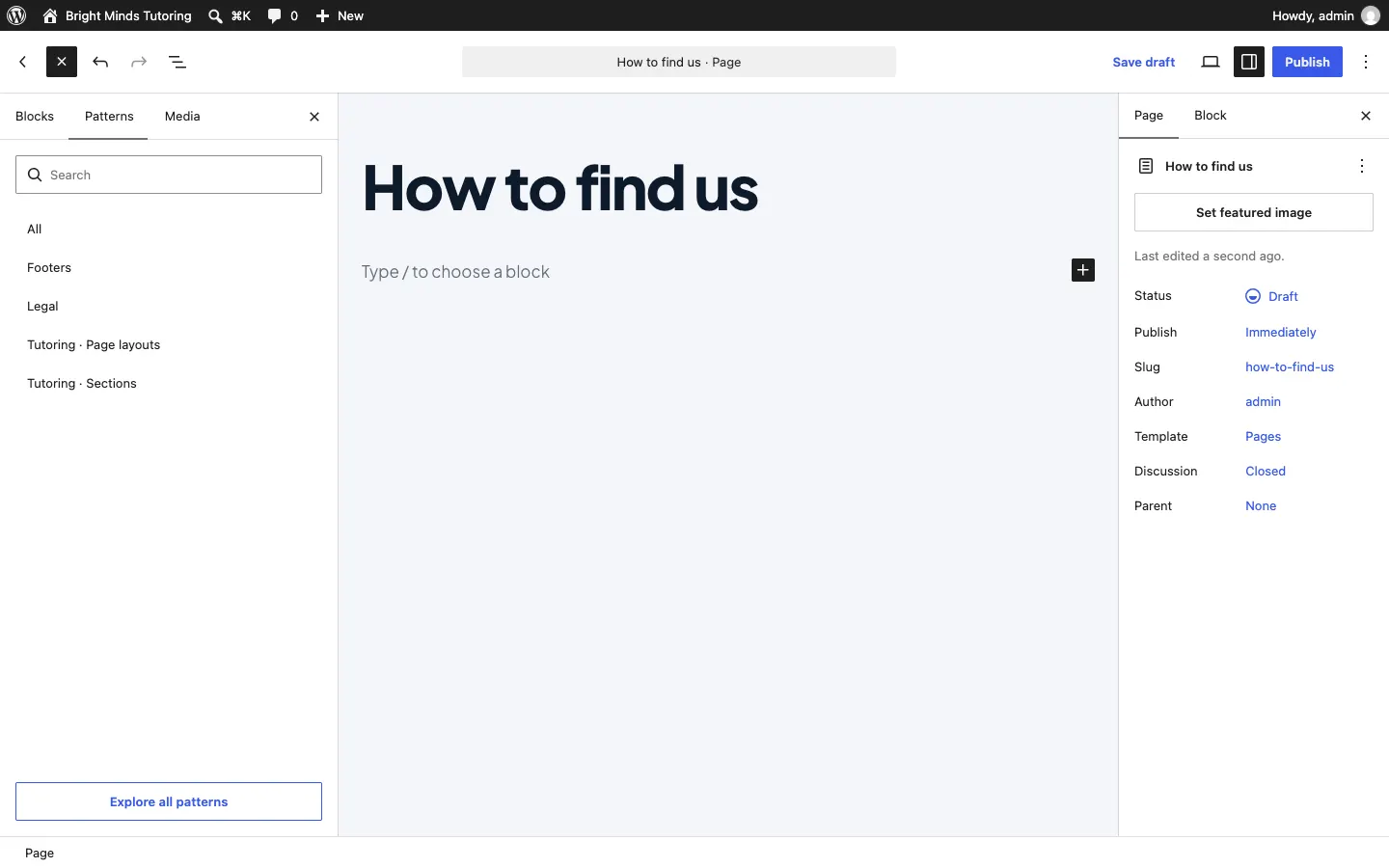Change the Pages template
1389x868 pixels.
(1263, 436)
